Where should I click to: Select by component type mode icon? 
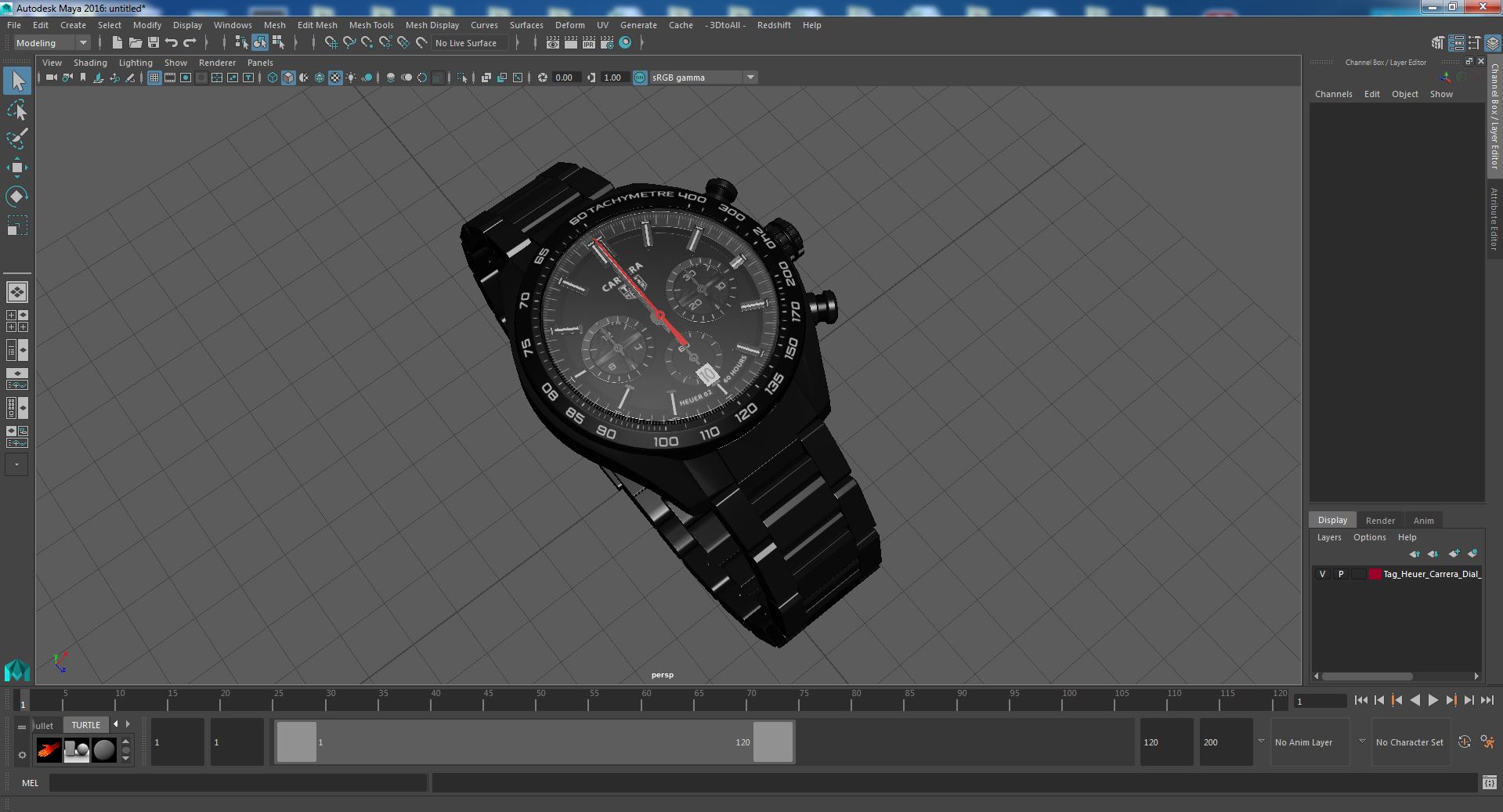tap(278, 43)
